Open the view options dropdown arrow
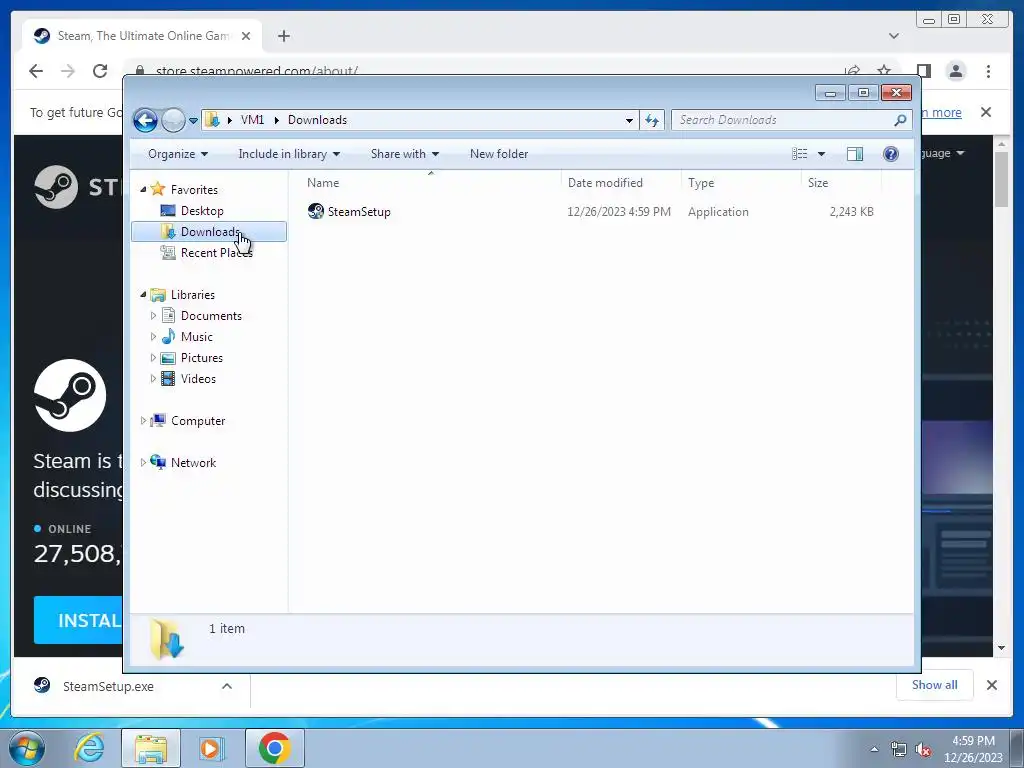Viewport: 1024px width, 768px height. click(x=822, y=154)
